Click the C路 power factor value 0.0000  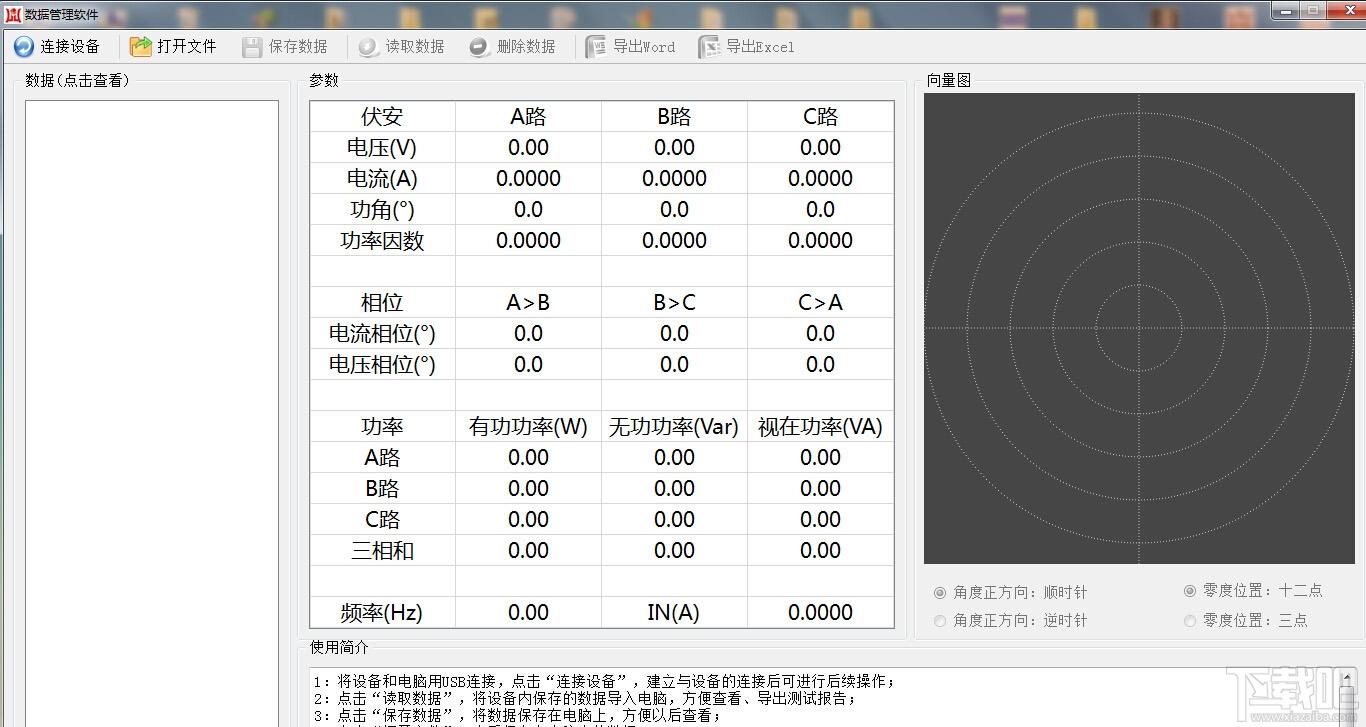click(820, 240)
